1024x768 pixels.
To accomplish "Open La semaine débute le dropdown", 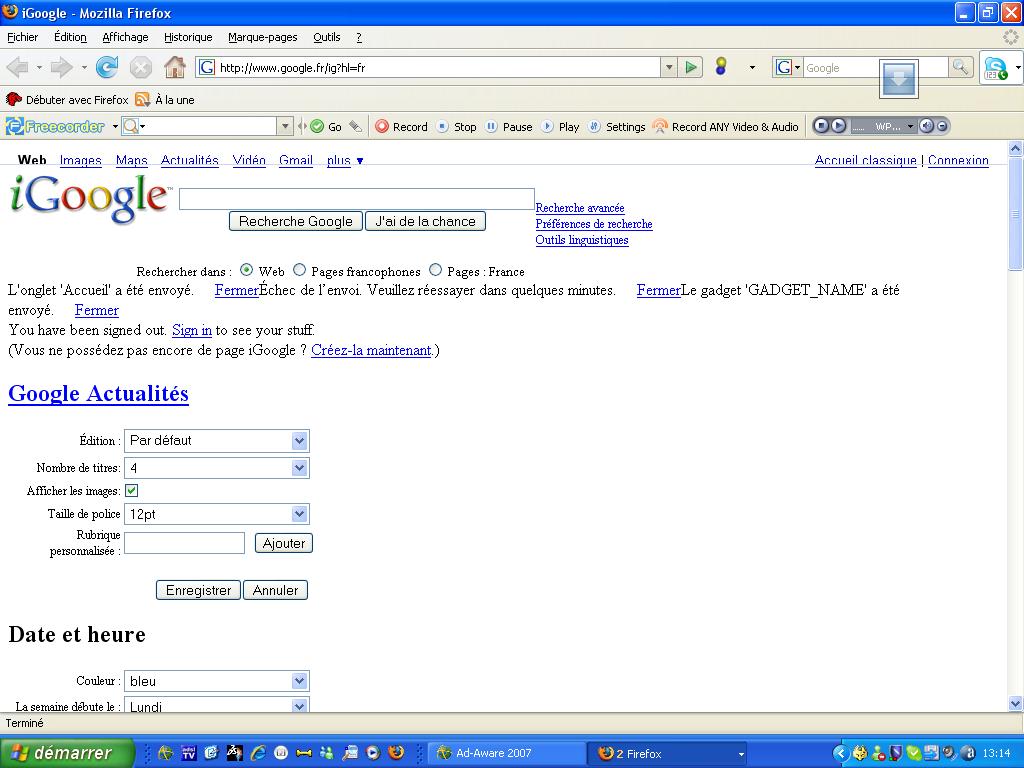I will (217, 705).
